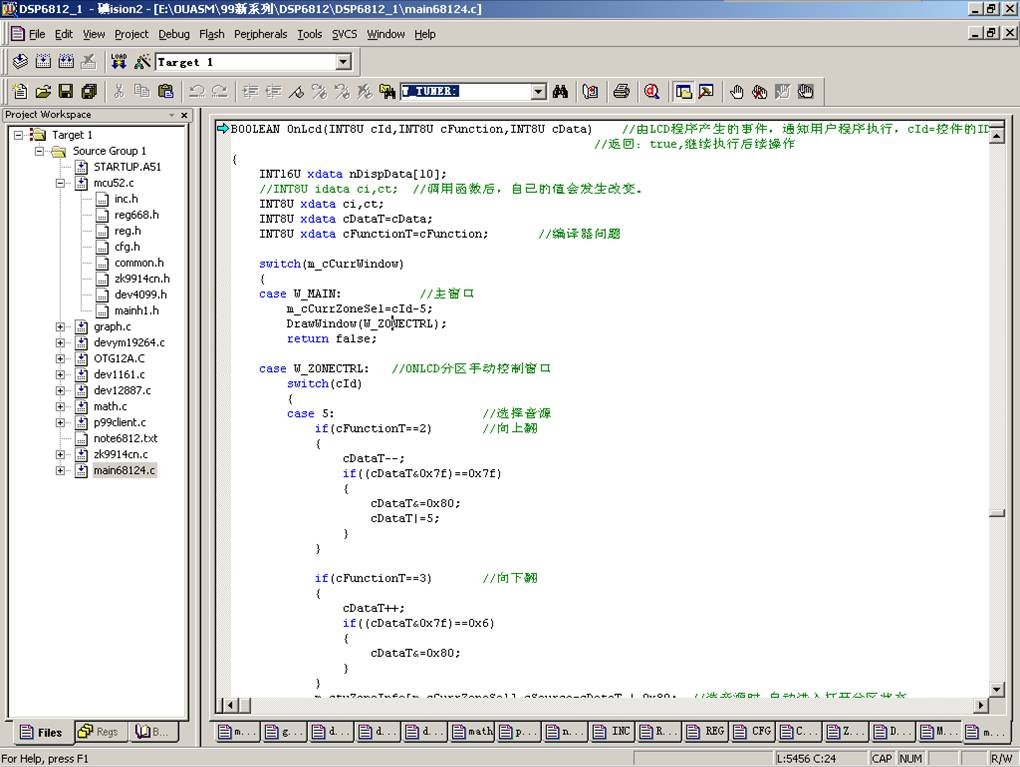Click the binoculars Find icon
The height and width of the screenshot is (767, 1020).
561,91
